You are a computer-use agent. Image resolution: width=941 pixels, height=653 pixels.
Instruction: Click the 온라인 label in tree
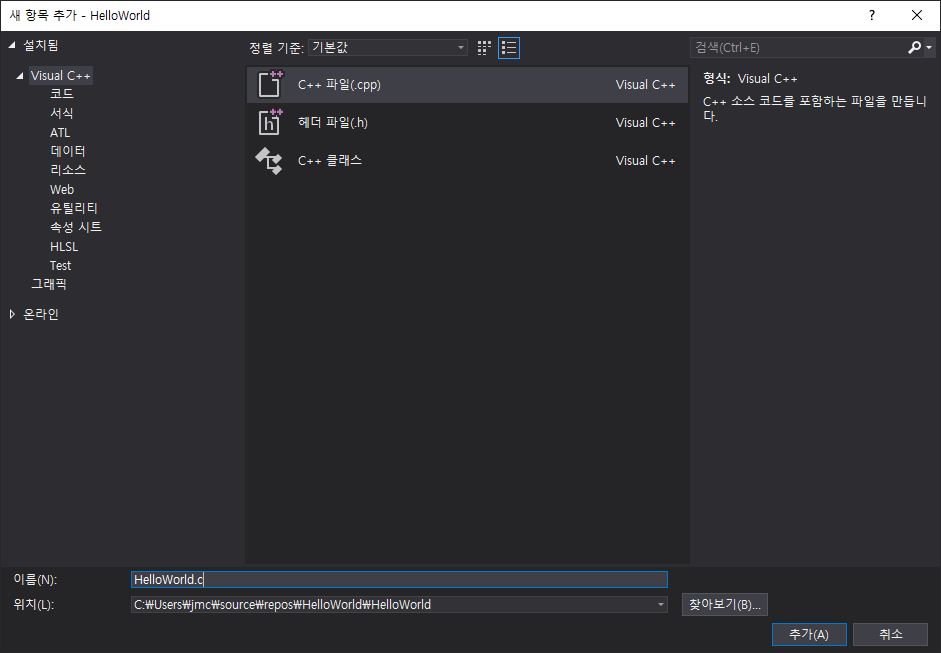point(41,314)
